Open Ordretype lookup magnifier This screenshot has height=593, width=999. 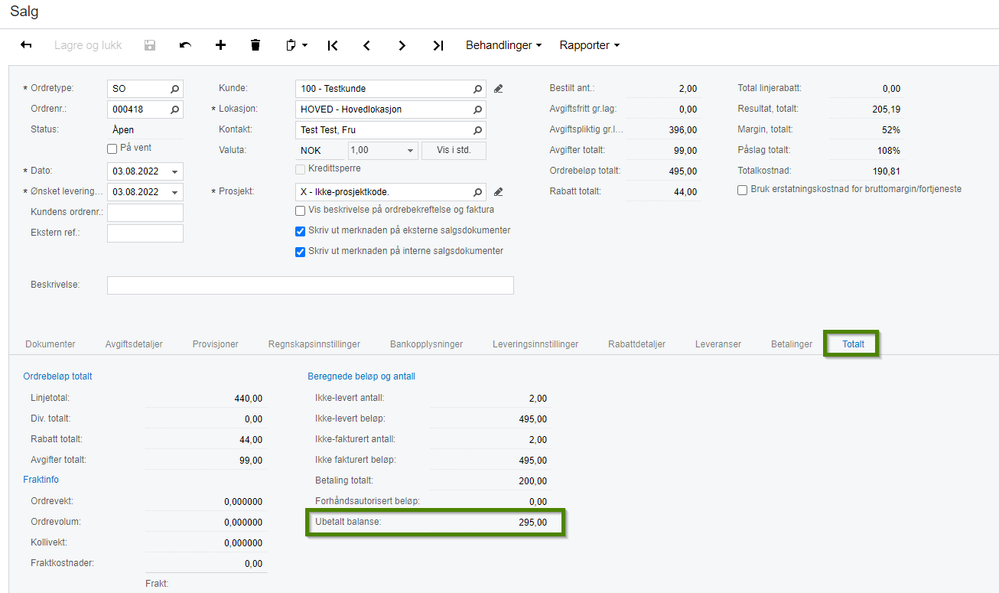point(175,89)
